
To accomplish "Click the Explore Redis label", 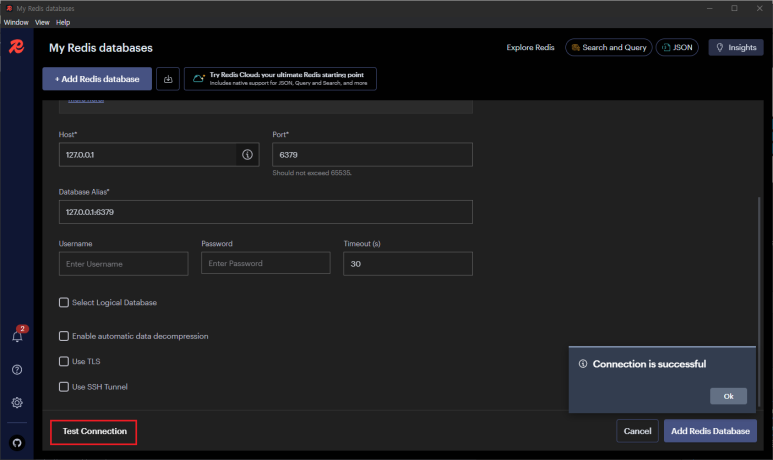I will [x=530, y=47].
